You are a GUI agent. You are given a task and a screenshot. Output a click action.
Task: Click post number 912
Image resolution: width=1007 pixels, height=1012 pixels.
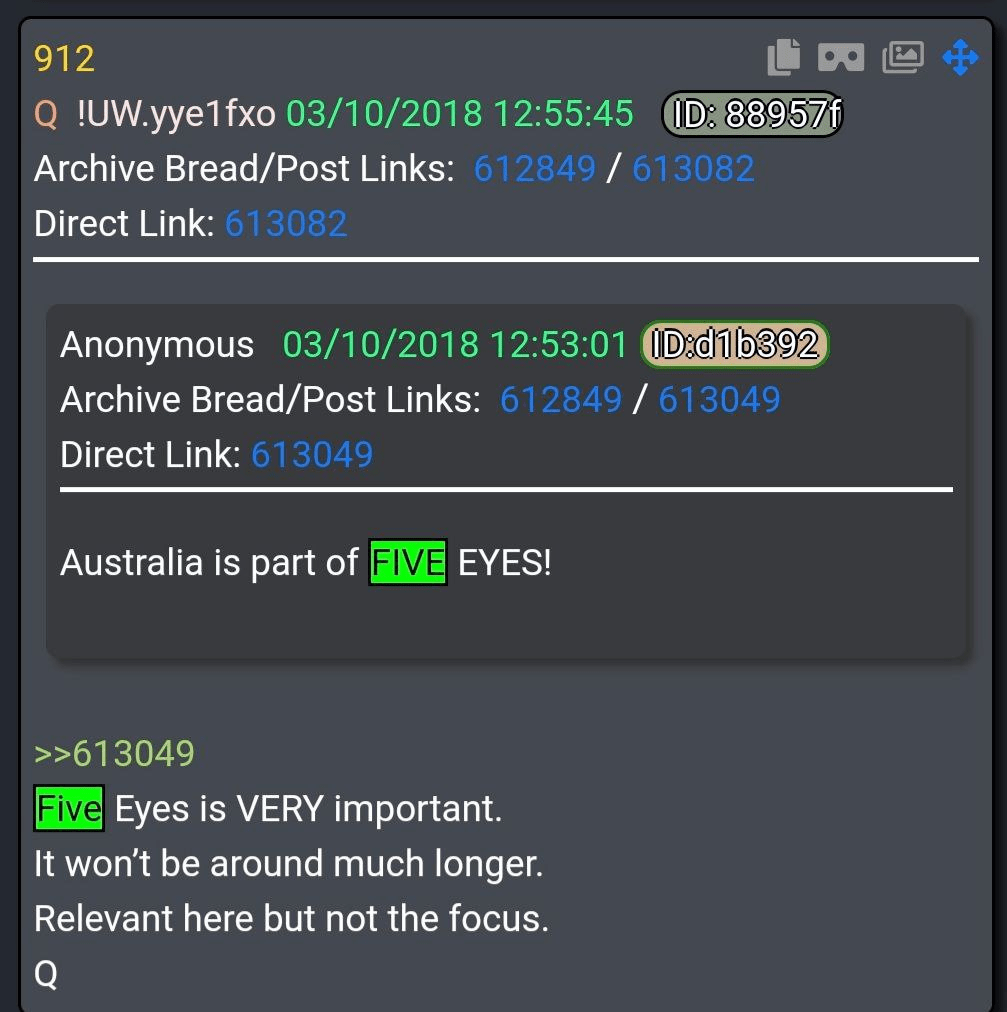point(65,59)
